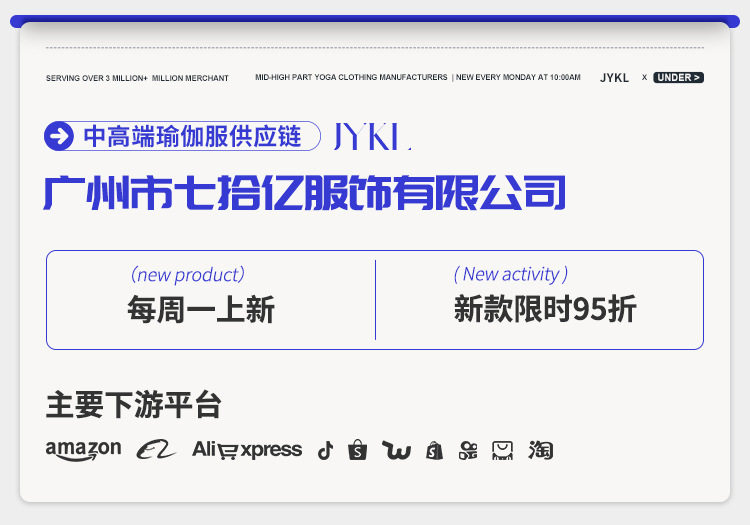The image size is (750, 525).
Task: Click the SERVING OVER 3 MILLION+ text
Action: (x=97, y=78)
